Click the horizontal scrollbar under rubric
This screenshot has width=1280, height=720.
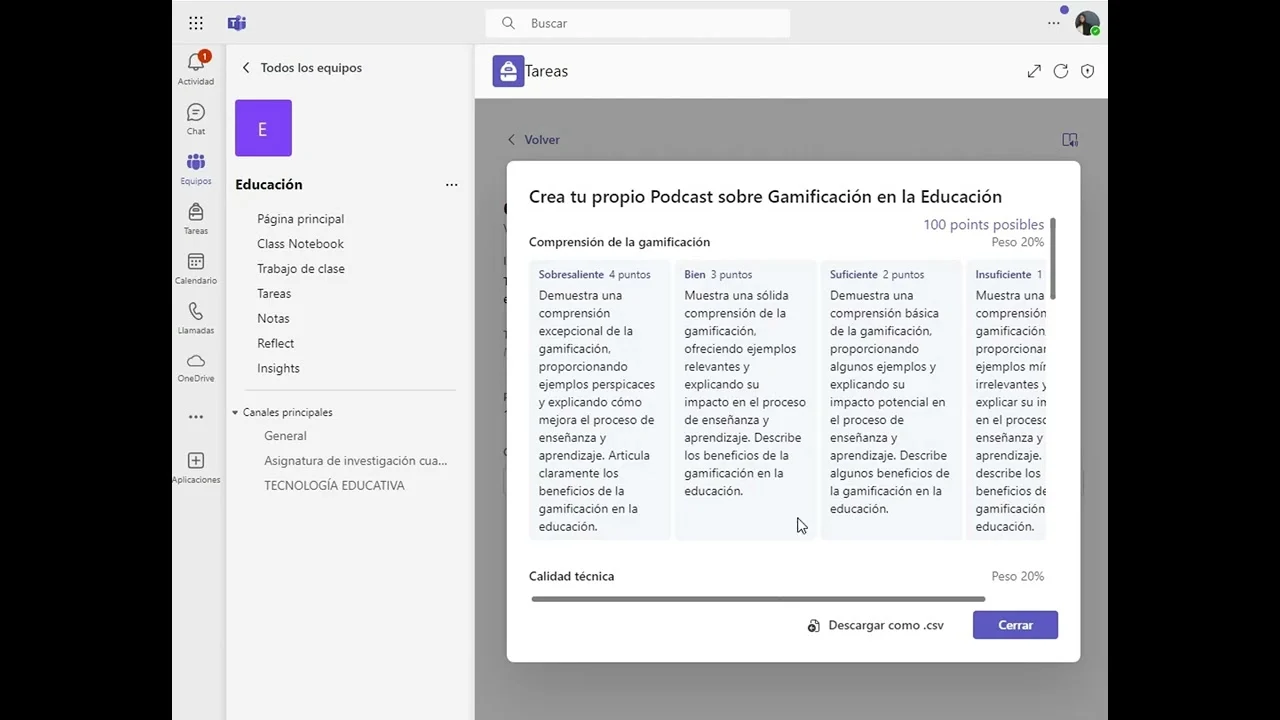coord(758,599)
